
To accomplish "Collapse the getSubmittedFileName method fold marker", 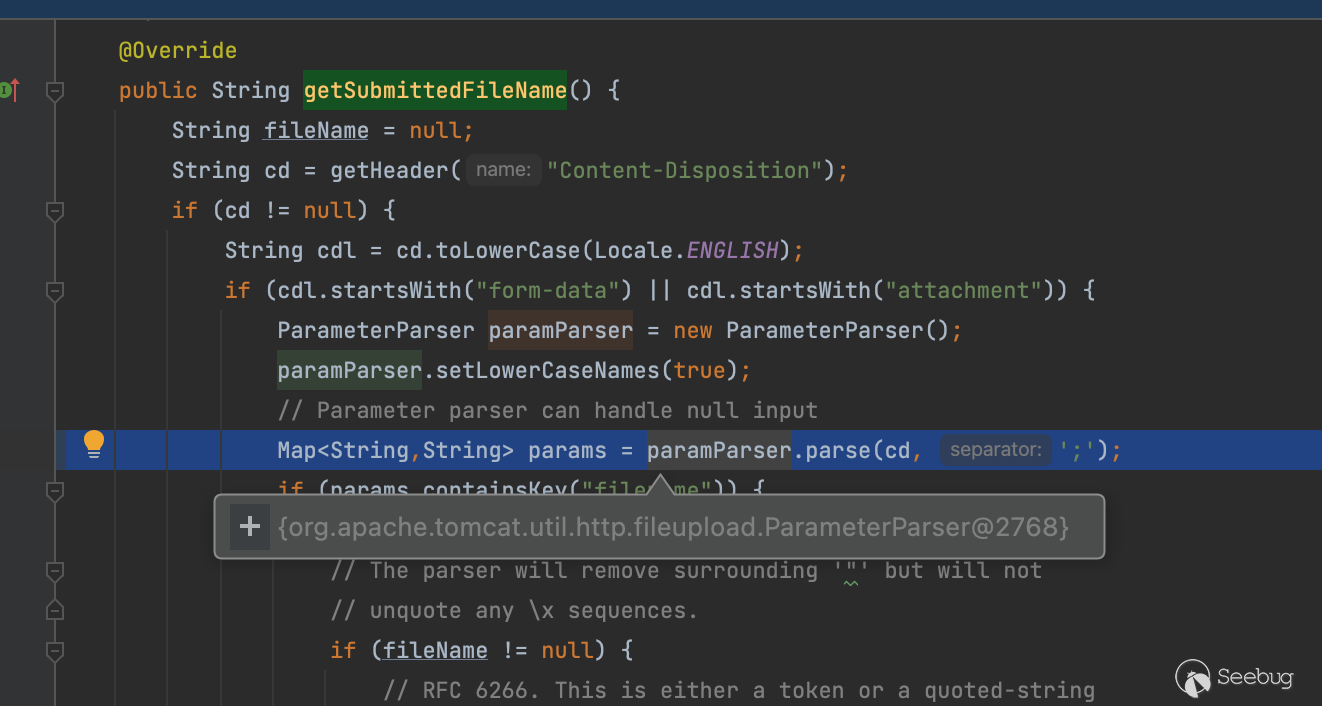I will pos(55,91).
